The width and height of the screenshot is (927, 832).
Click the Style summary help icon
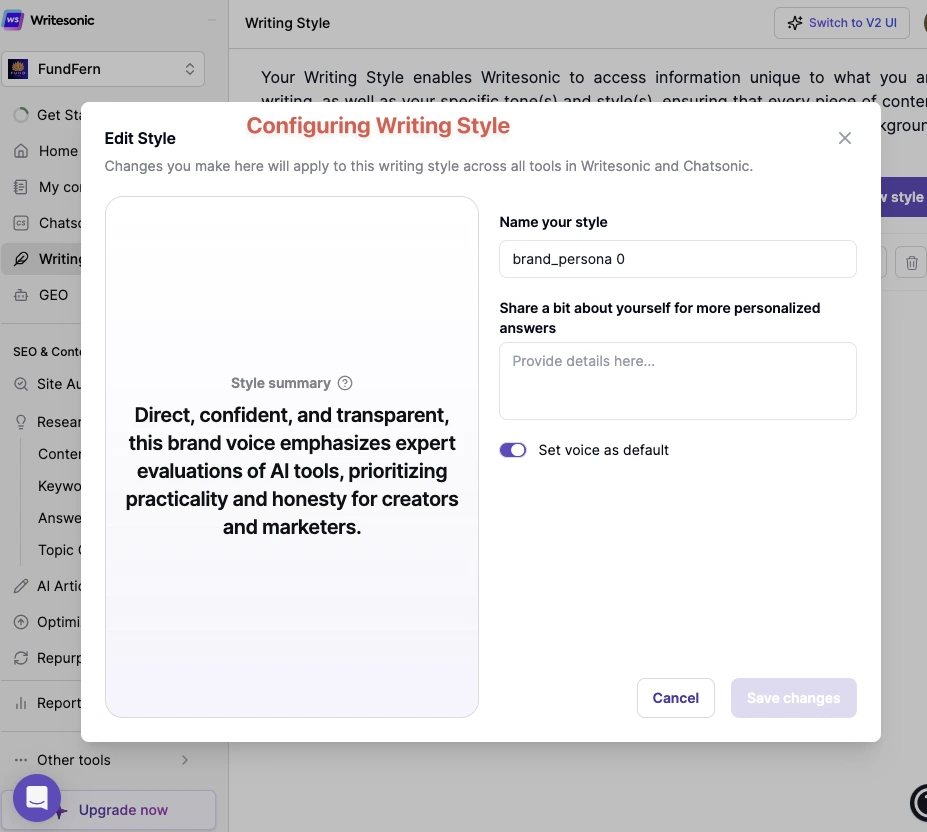(x=345, y=383)
